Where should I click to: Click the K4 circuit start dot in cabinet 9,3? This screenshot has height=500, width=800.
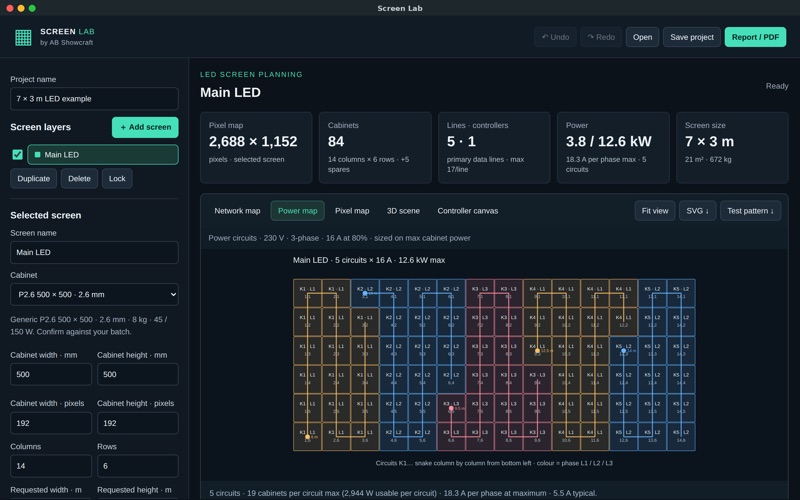click(x=537, y=351)
